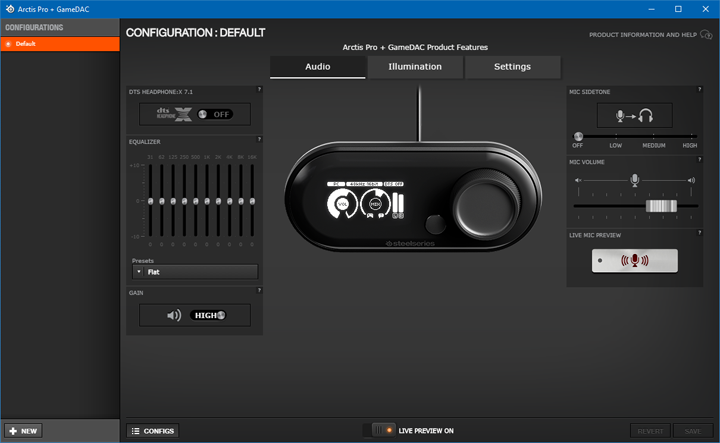Select the Default configuration in list

[x=60, y=44]
